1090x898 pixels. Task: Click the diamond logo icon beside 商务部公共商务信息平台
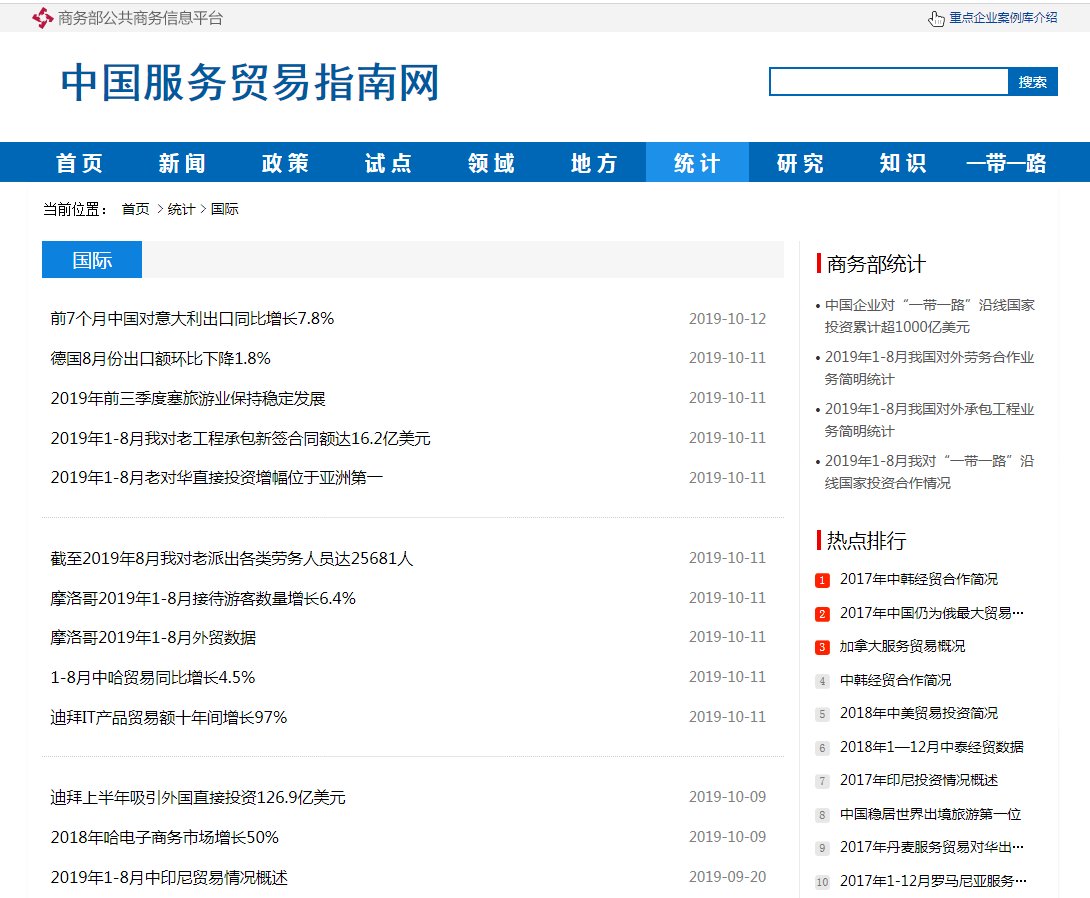point(41,17)
